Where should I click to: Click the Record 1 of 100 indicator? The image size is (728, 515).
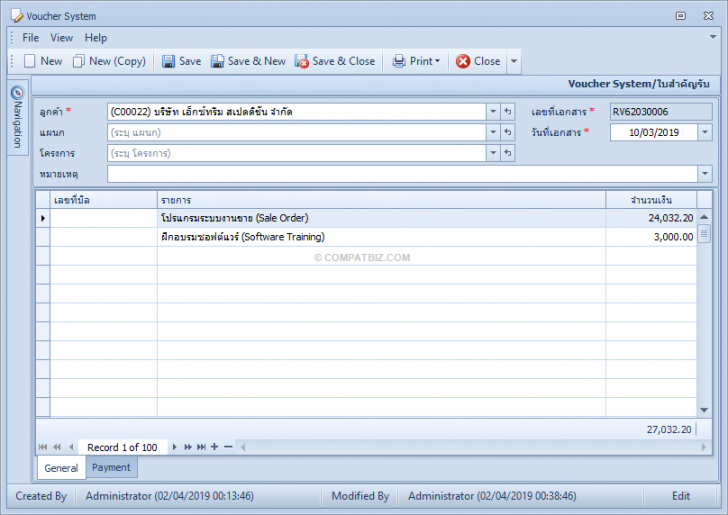(122, 447)
